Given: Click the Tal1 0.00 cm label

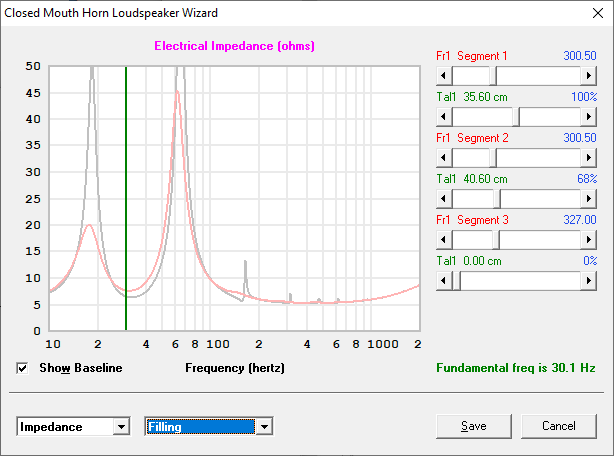Looking at the screenshot, I should click(x=469, y=261).
